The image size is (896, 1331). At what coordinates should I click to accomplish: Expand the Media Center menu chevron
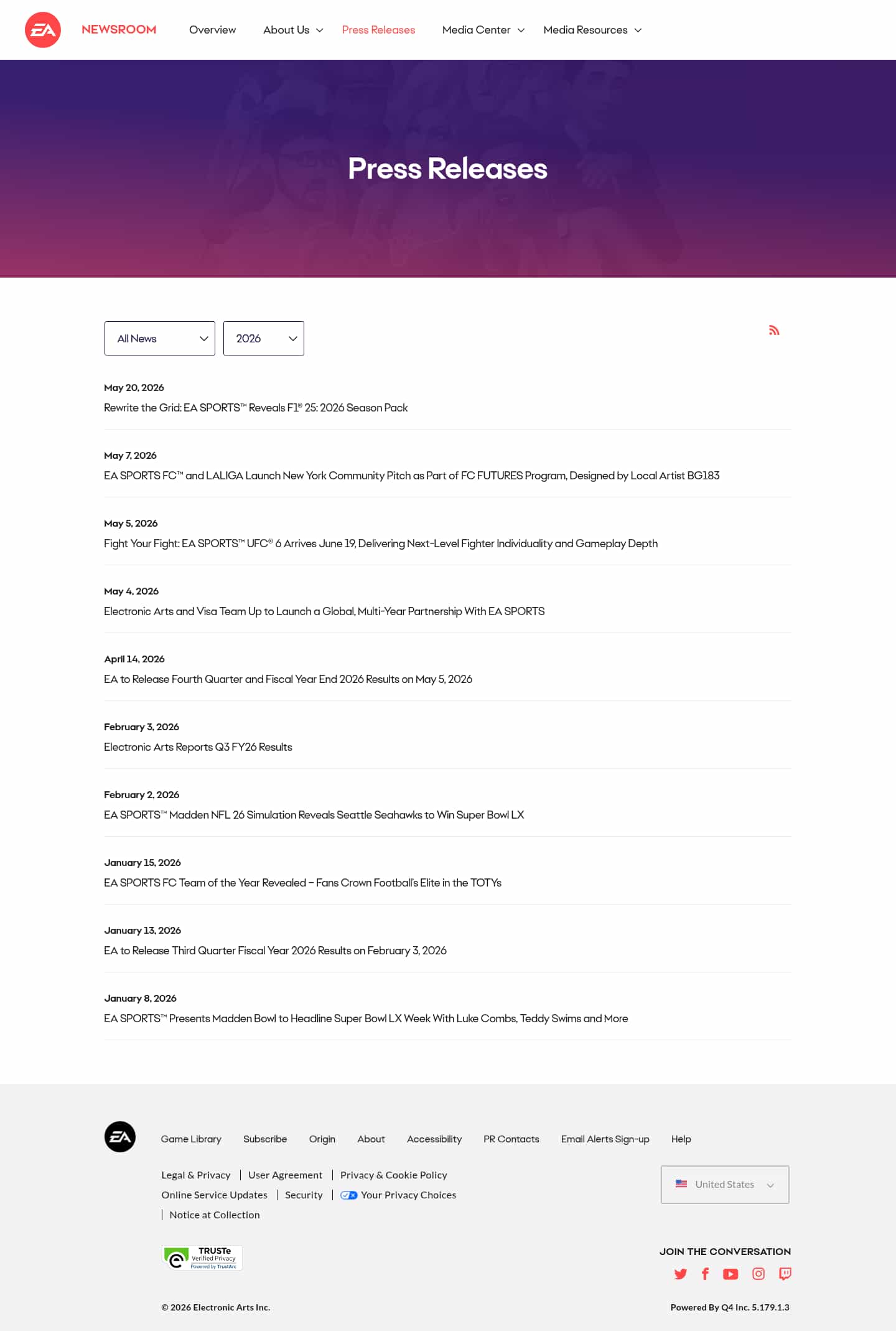[x=521, y=30]
